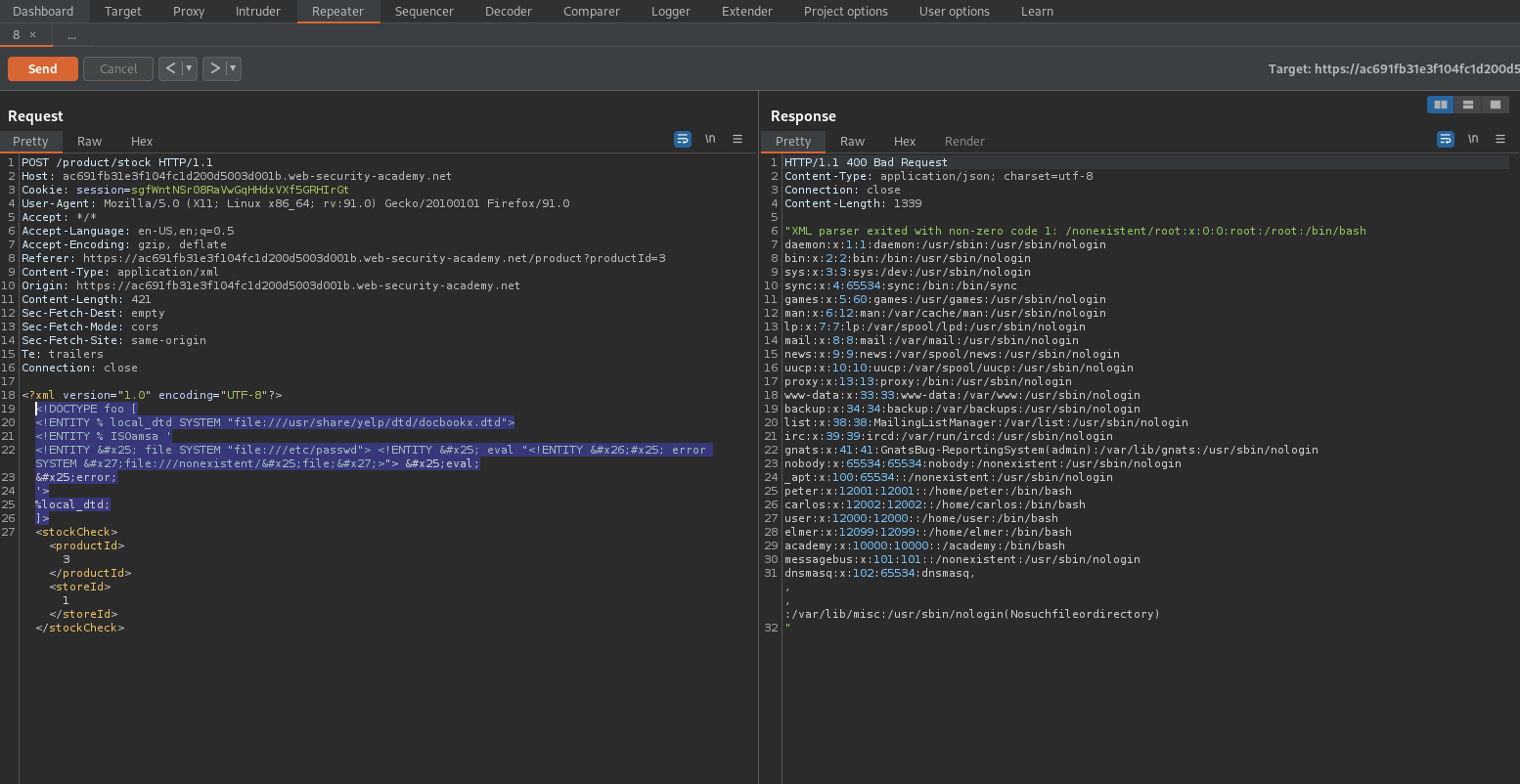Click response Content-Length 1339 header
Image resolution: width=1520 pixels, height=784 pixels.
(853, 203)
